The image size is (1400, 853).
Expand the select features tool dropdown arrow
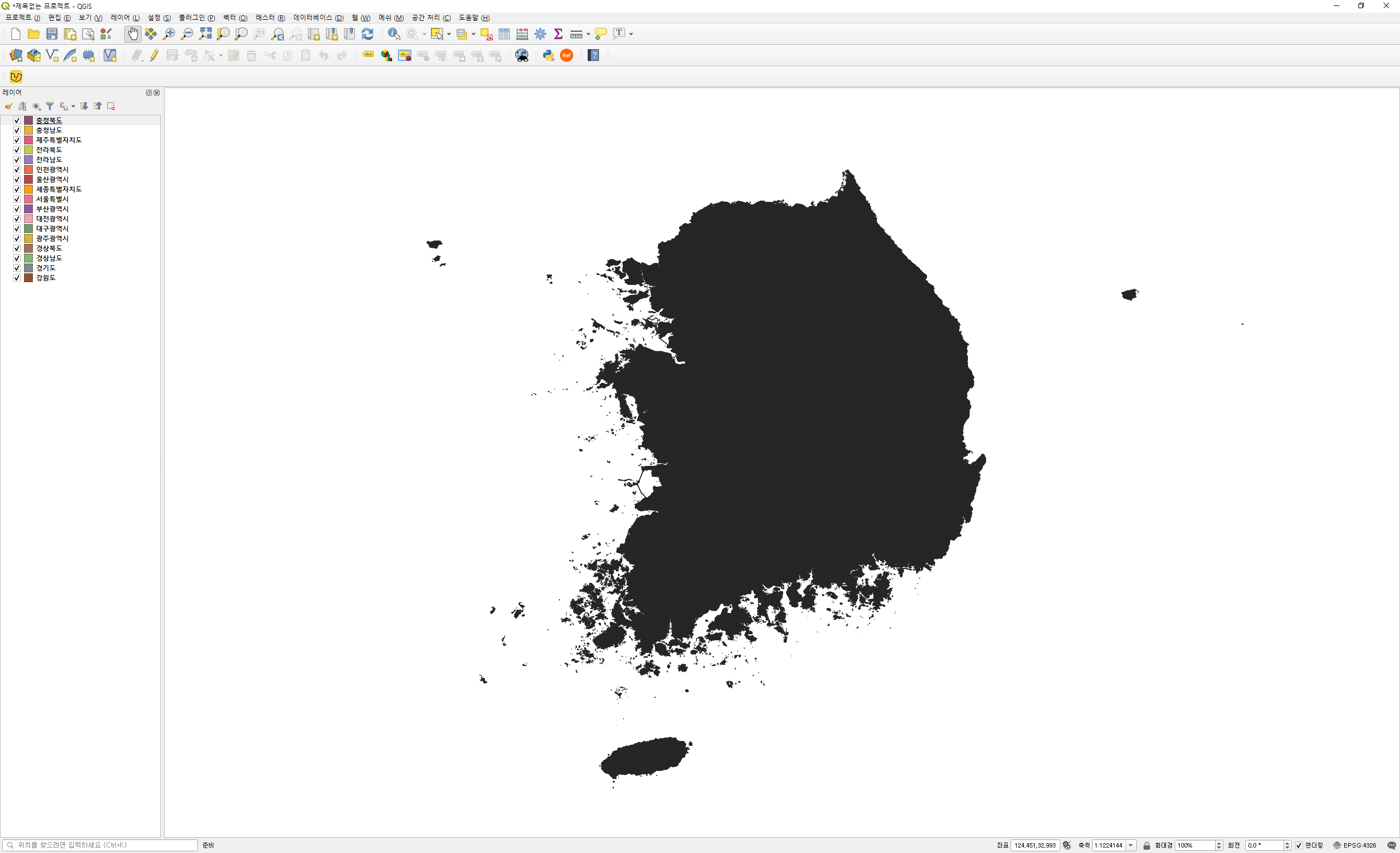click(449, 34)
